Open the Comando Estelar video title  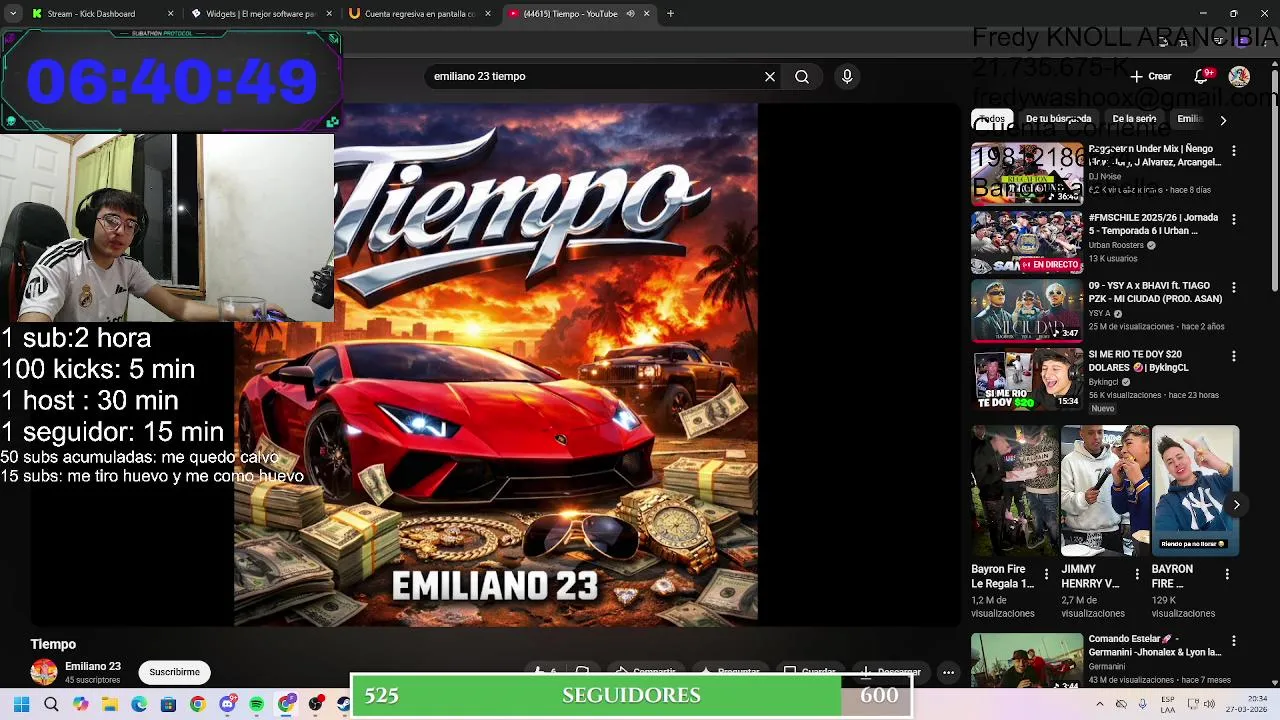coord(1154,645)
